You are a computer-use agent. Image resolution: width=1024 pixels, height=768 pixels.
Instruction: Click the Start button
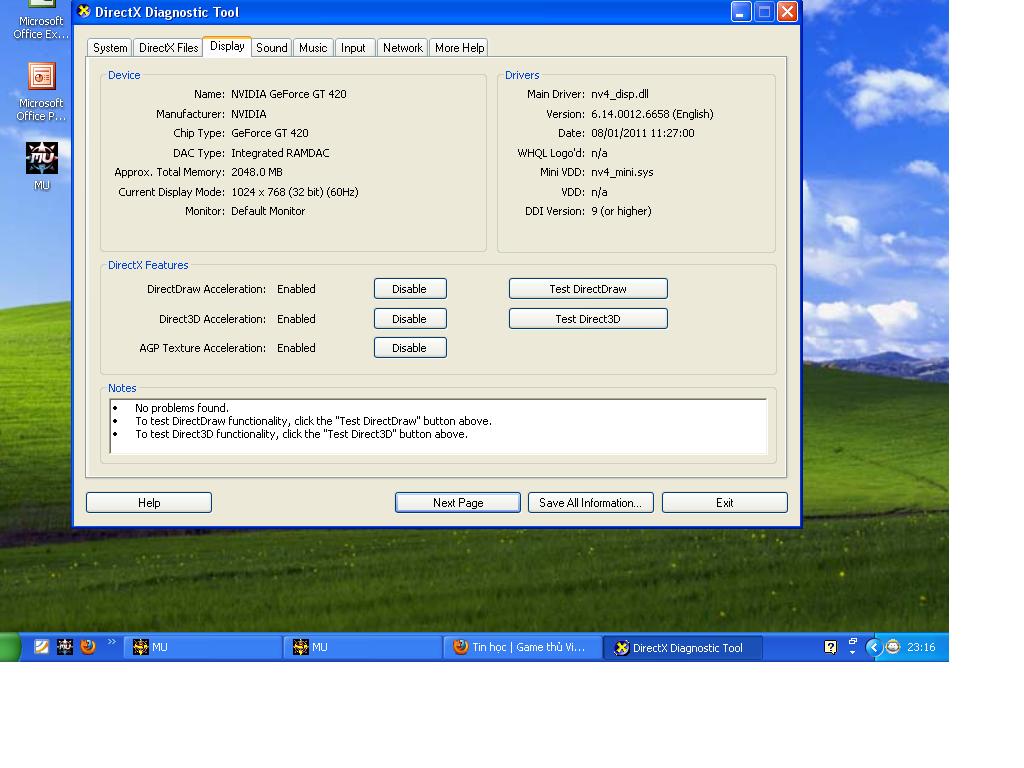click(x=10, y=647)
